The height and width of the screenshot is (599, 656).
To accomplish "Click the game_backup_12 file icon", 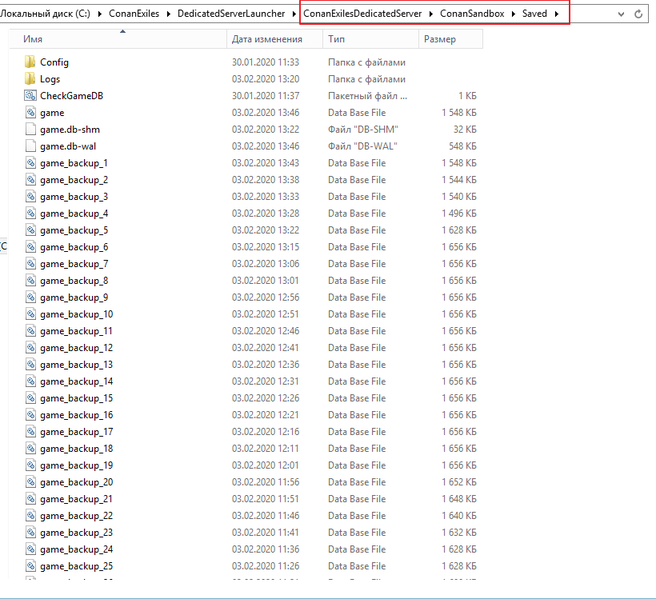I will (x=31, y=348).
